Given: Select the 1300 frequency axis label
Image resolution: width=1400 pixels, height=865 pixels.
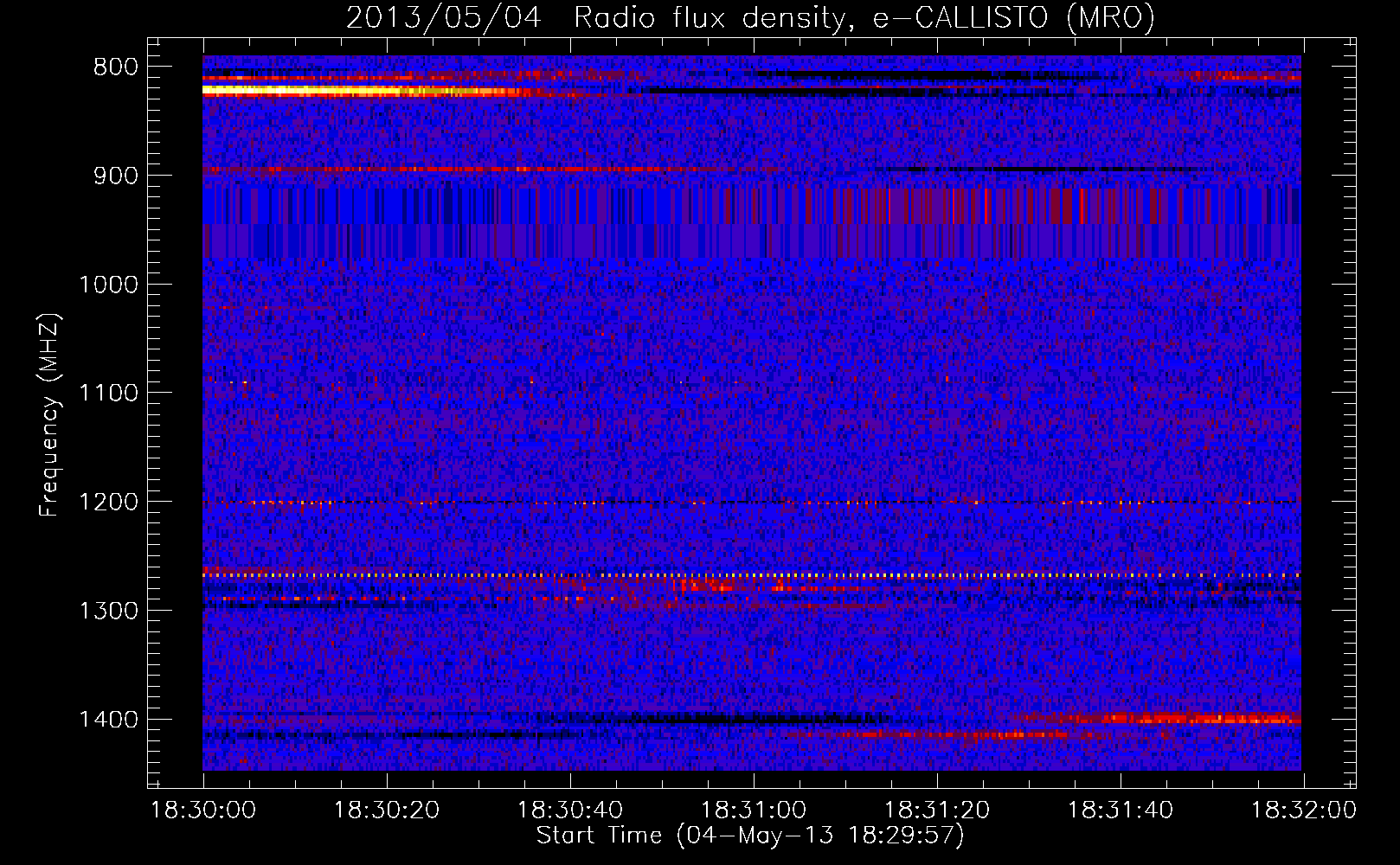Looking at the screenshot, I should 108,611.
